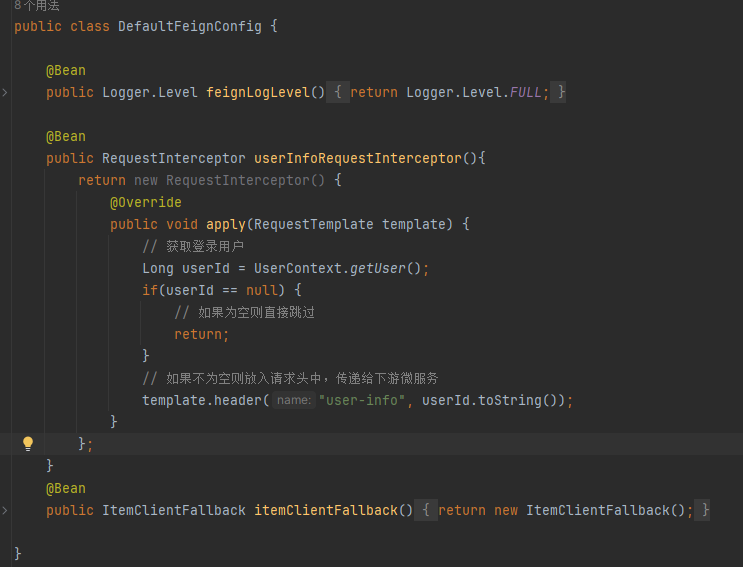Click the "user-info" string literal
Viewport: 743px width, 567px height.
coord(362,401)
